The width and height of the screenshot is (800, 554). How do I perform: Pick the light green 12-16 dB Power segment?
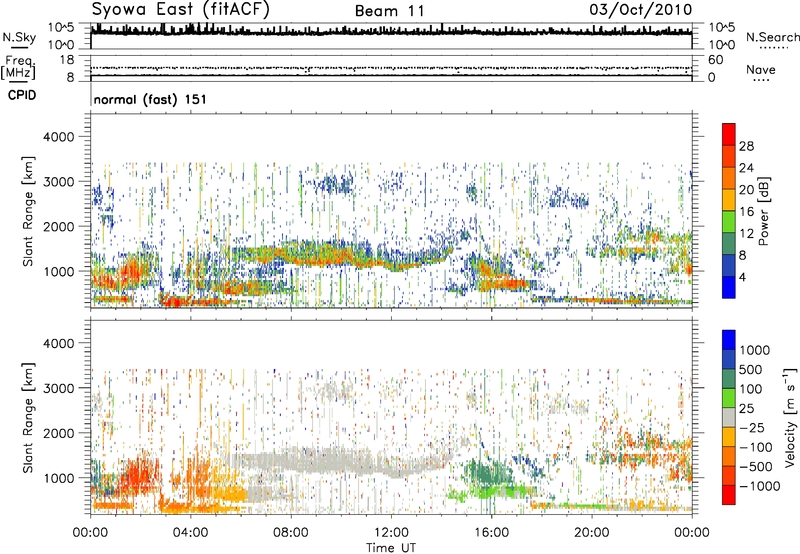(729, 222)
